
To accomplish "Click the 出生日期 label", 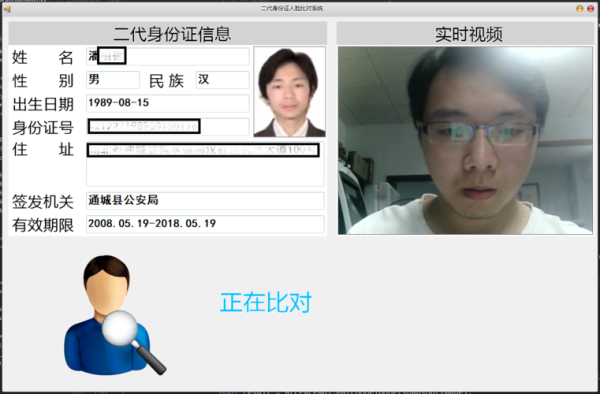I will pos(42,104).
